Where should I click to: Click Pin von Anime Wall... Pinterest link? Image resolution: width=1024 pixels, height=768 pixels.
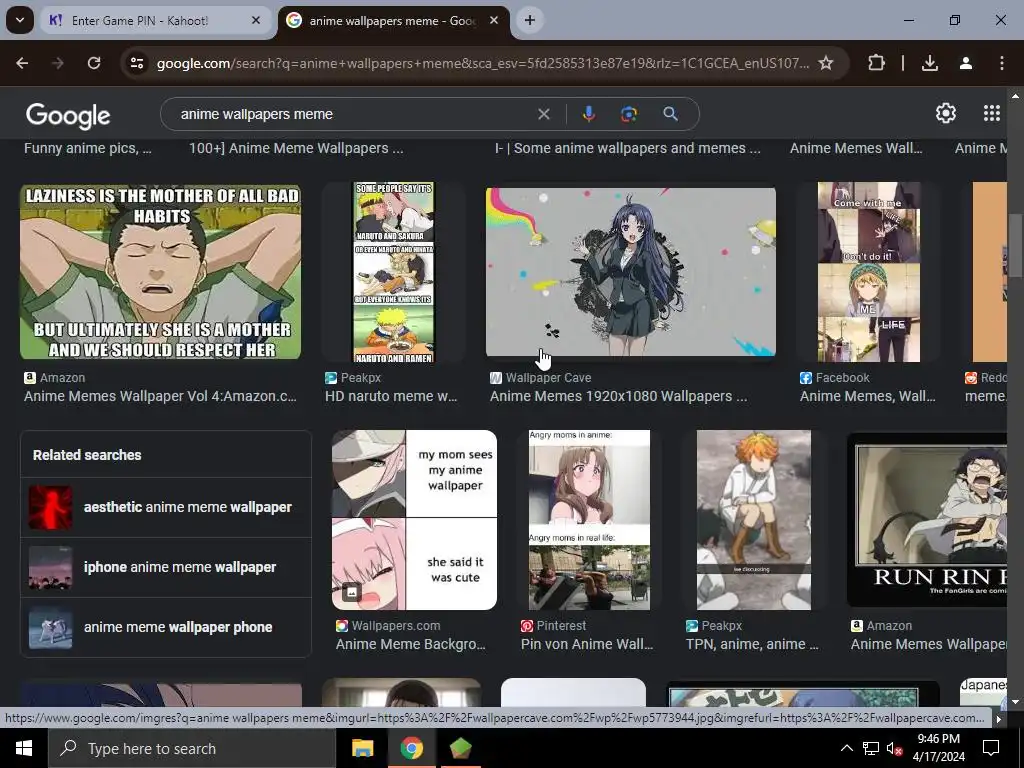coord(587,645)
